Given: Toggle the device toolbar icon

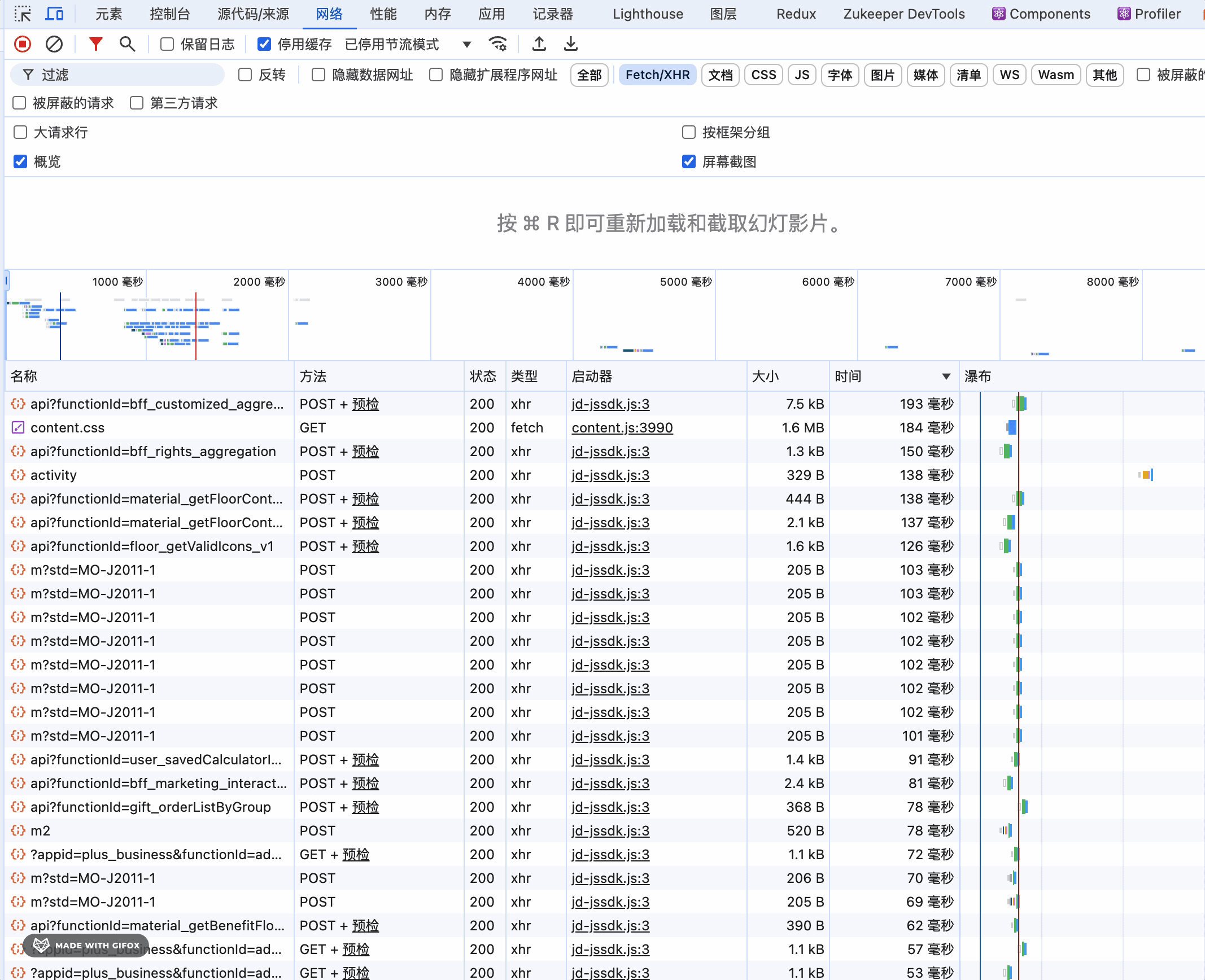Looking at the screenshot, I should coord(55,14).
